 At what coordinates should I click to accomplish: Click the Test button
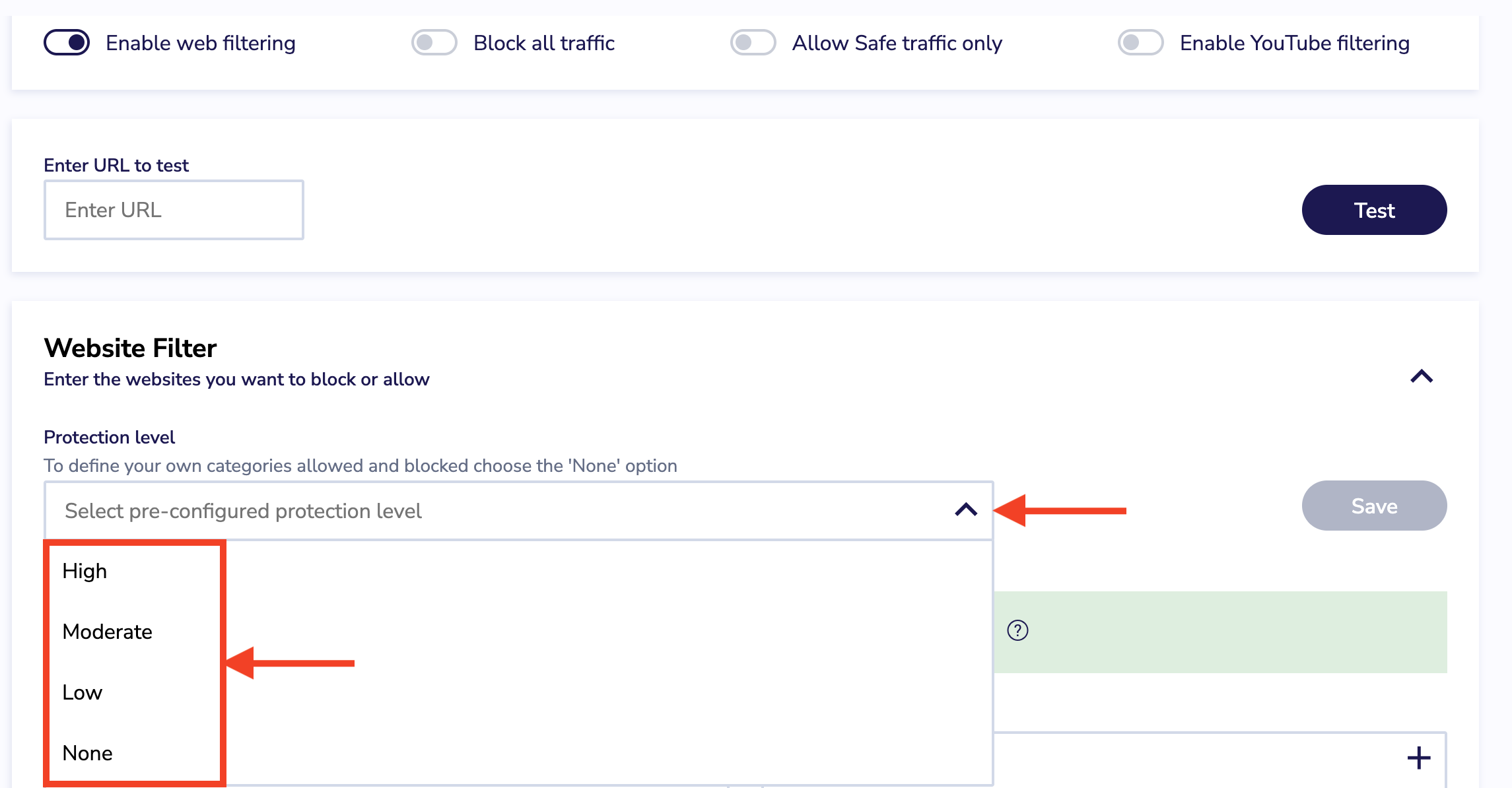(1374, 210)
